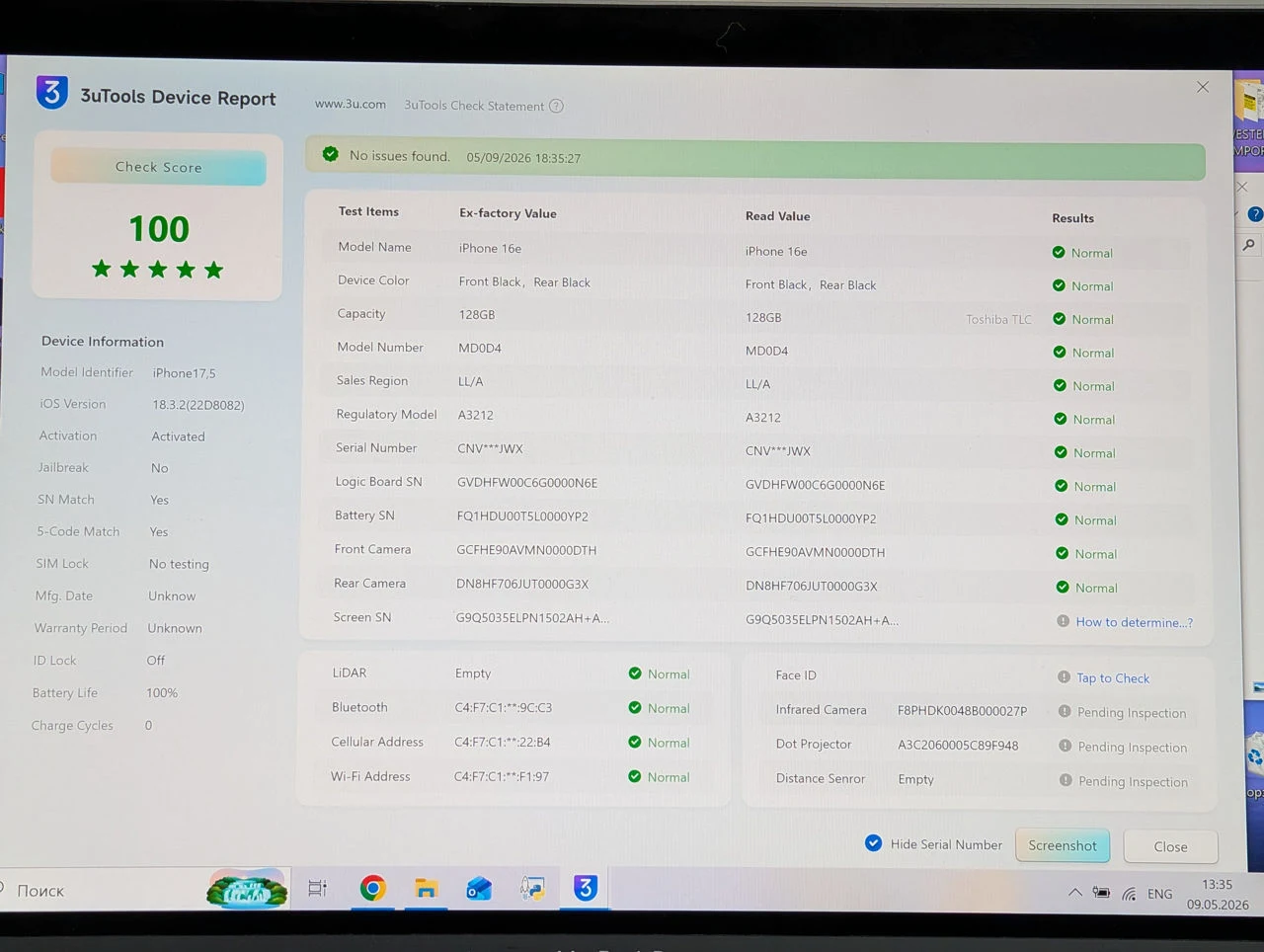Click the battery icon in the system tray
The height and width of the screenshot is (952, 1264).
click(1101, 893)
